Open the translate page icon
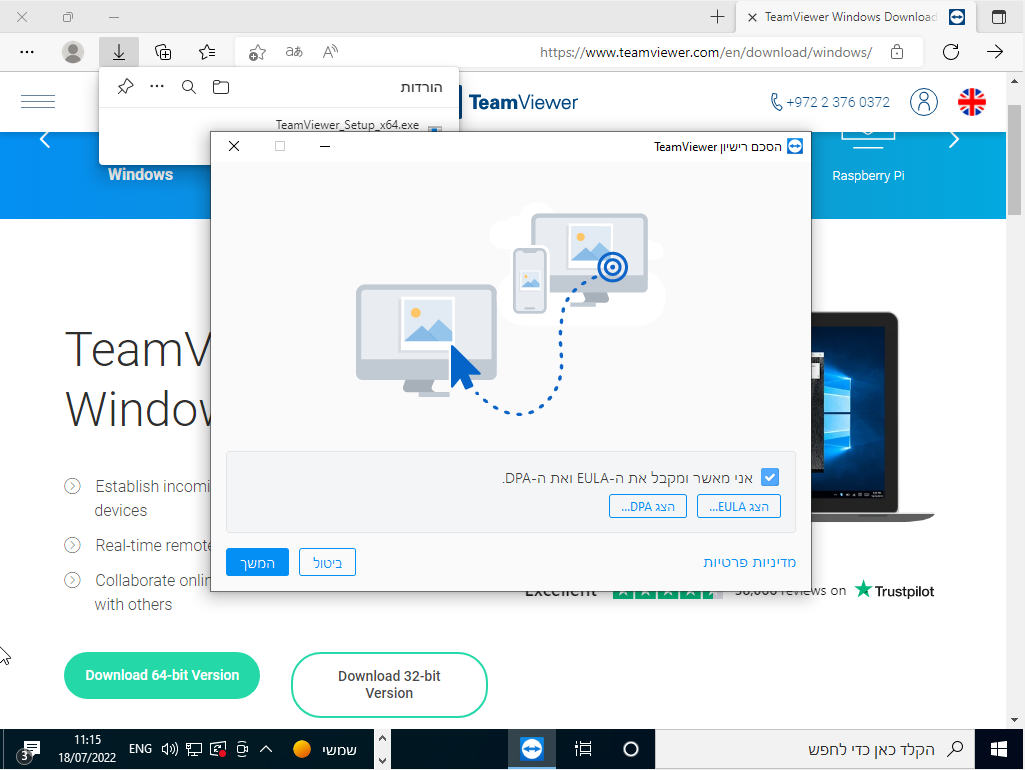The width and height of the screenshot is (1025, 770). (x=294, y=52)
